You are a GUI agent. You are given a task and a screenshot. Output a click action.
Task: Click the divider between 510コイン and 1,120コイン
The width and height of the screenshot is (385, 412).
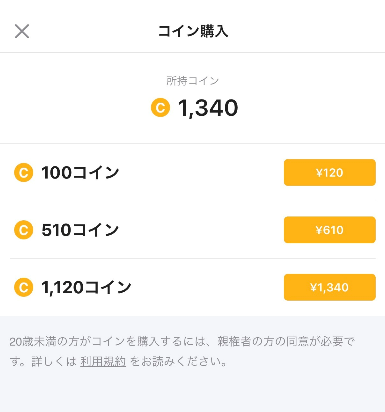[x=193, y=258]
